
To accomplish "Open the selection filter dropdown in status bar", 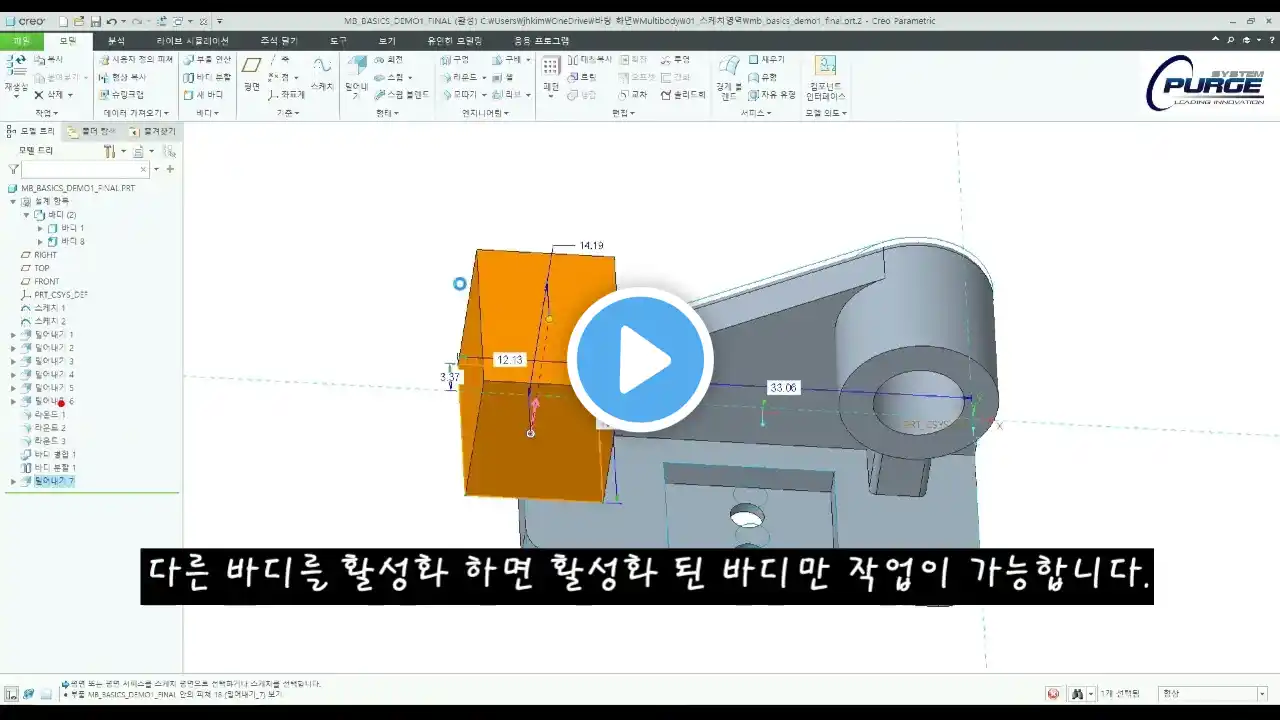I will click(1262, 694).
